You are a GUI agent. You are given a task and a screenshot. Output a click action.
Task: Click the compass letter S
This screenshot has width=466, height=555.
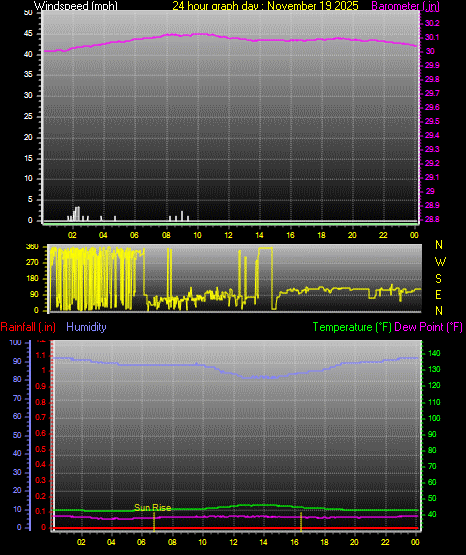438,279
